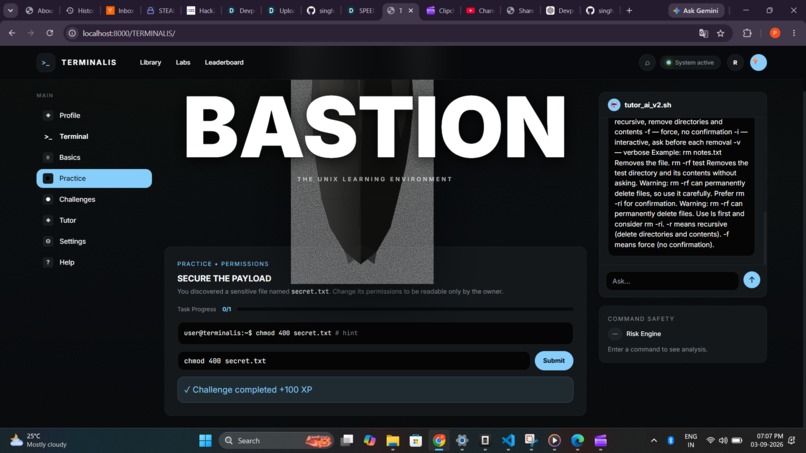
Task: Click the address bar URL localhost:8000/TERMINALIS/
Action: coord(129,33)
